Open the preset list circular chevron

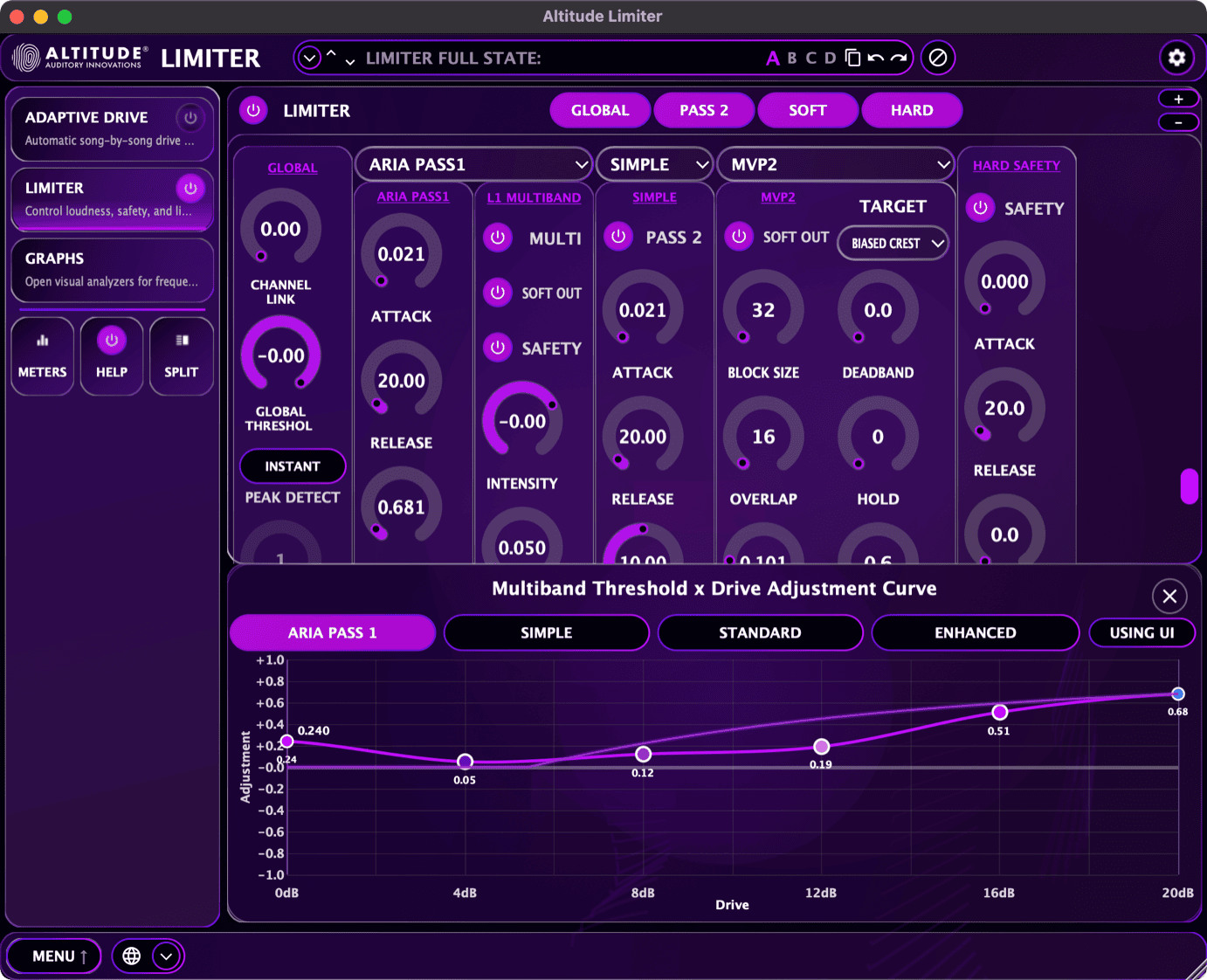click(x=309, y=59)
